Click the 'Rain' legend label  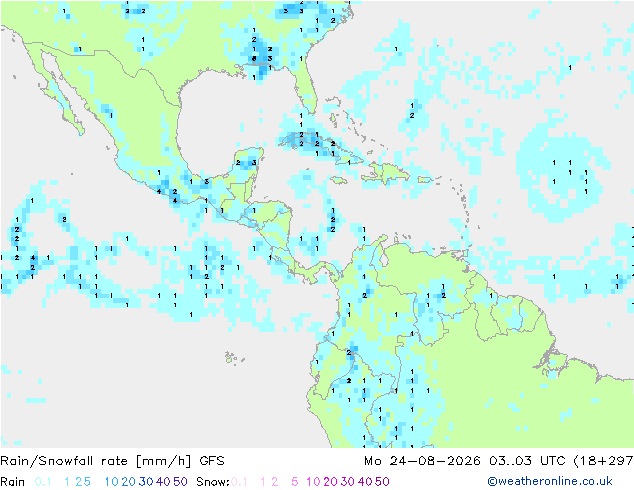13,482
